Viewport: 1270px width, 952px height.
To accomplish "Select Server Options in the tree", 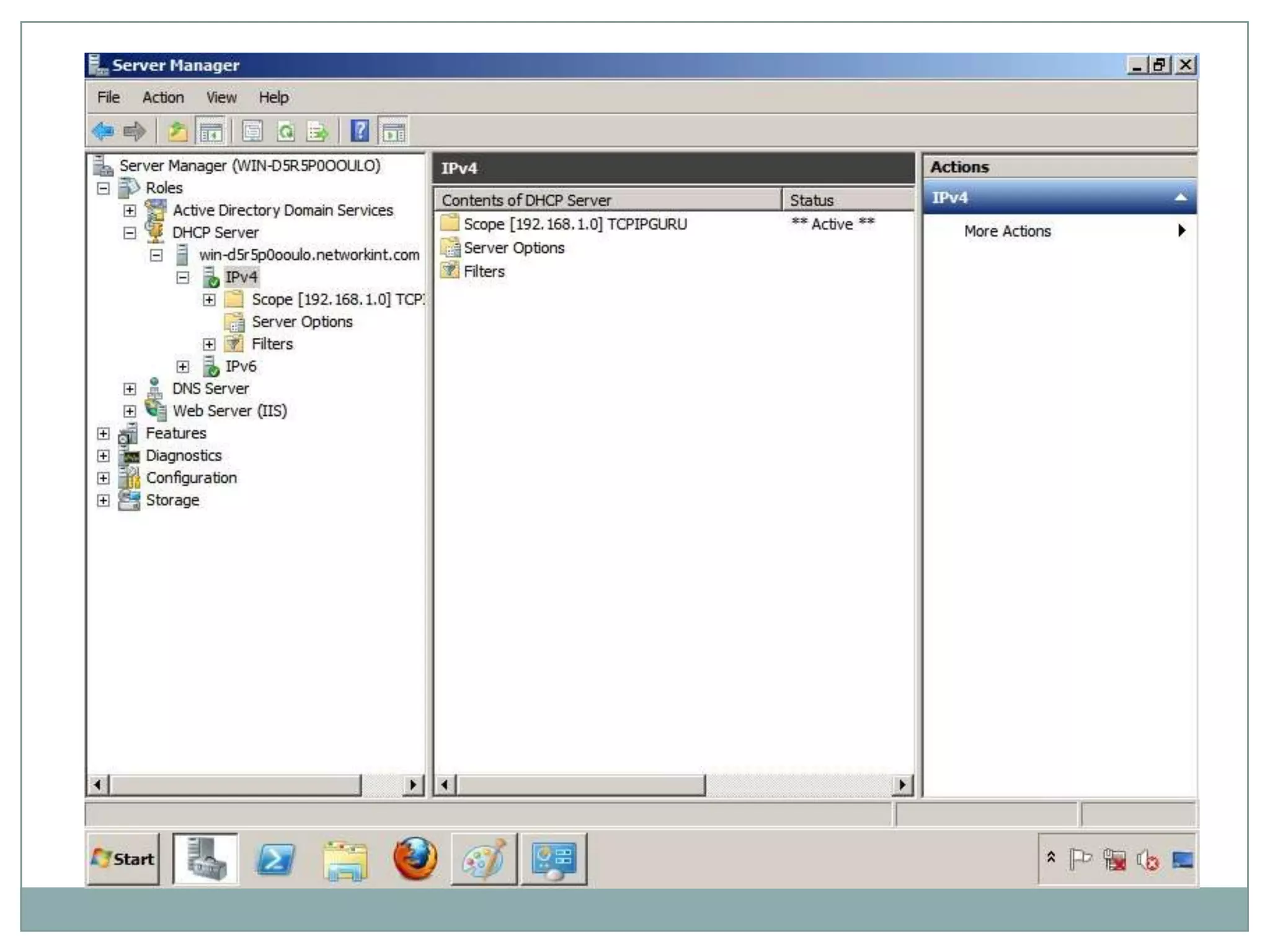I will 302,322.
